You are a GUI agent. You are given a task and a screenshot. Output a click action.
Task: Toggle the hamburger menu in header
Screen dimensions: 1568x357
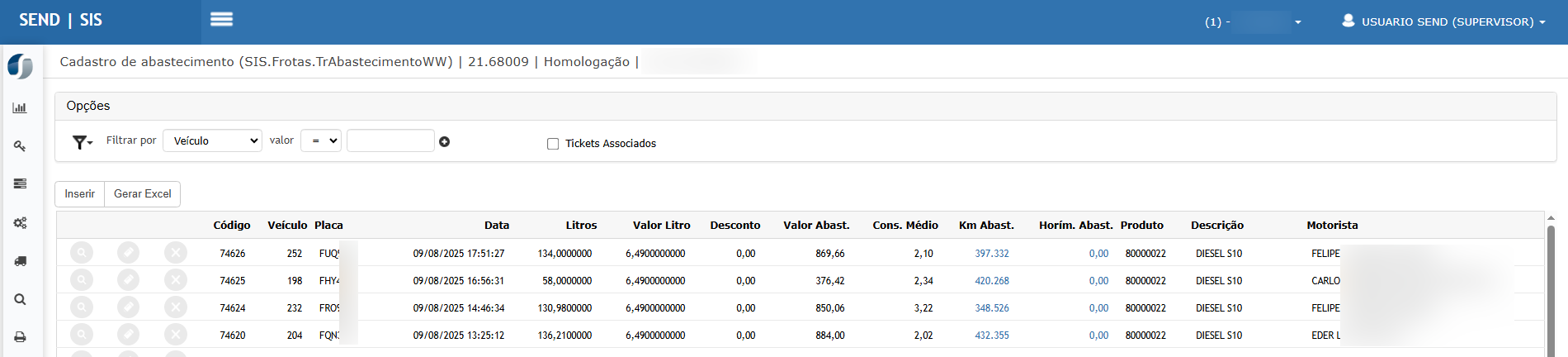221,19
